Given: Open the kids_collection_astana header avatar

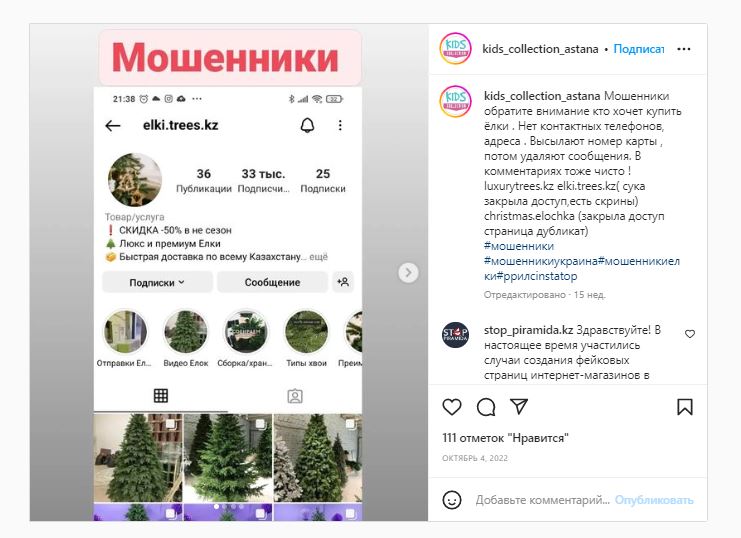Looking at the screenshot, I should click(x=456, y=48).
